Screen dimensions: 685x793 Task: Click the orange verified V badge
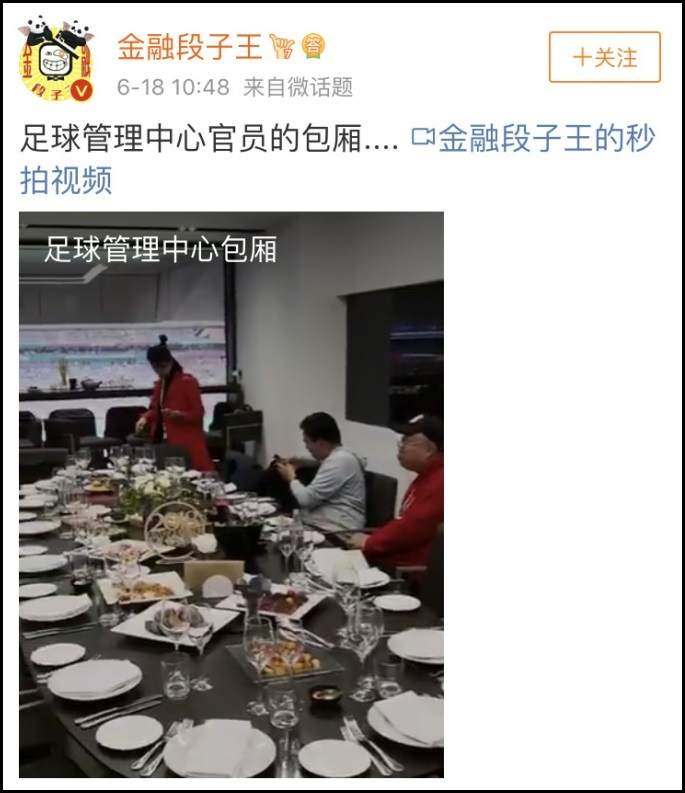pos(82,91)
